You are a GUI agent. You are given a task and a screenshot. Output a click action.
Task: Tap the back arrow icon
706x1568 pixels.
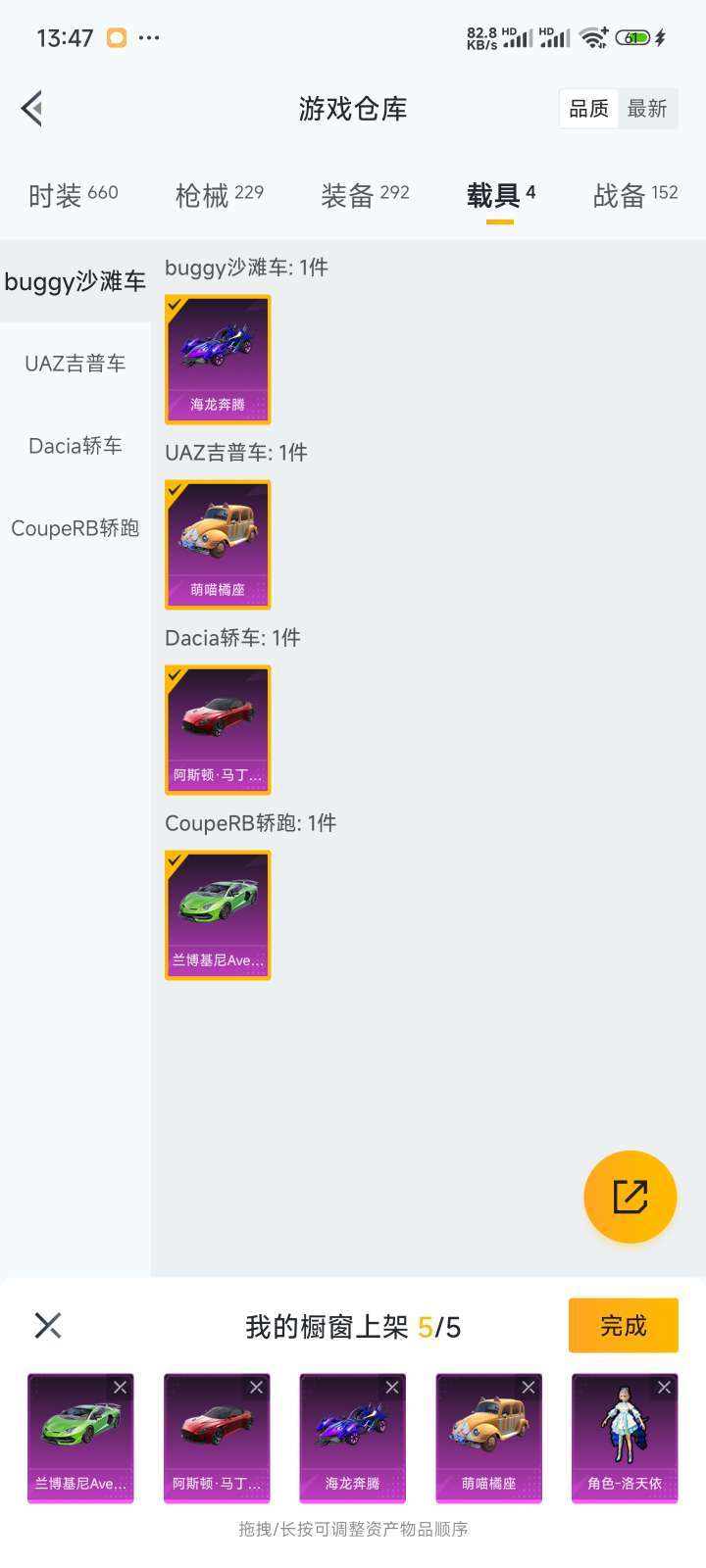pyautogui.click(x=32, y=109)
